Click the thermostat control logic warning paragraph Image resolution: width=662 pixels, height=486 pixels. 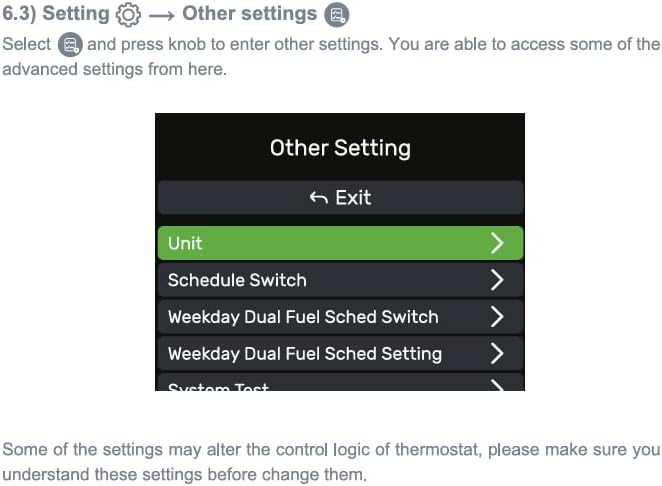(331, 462)
